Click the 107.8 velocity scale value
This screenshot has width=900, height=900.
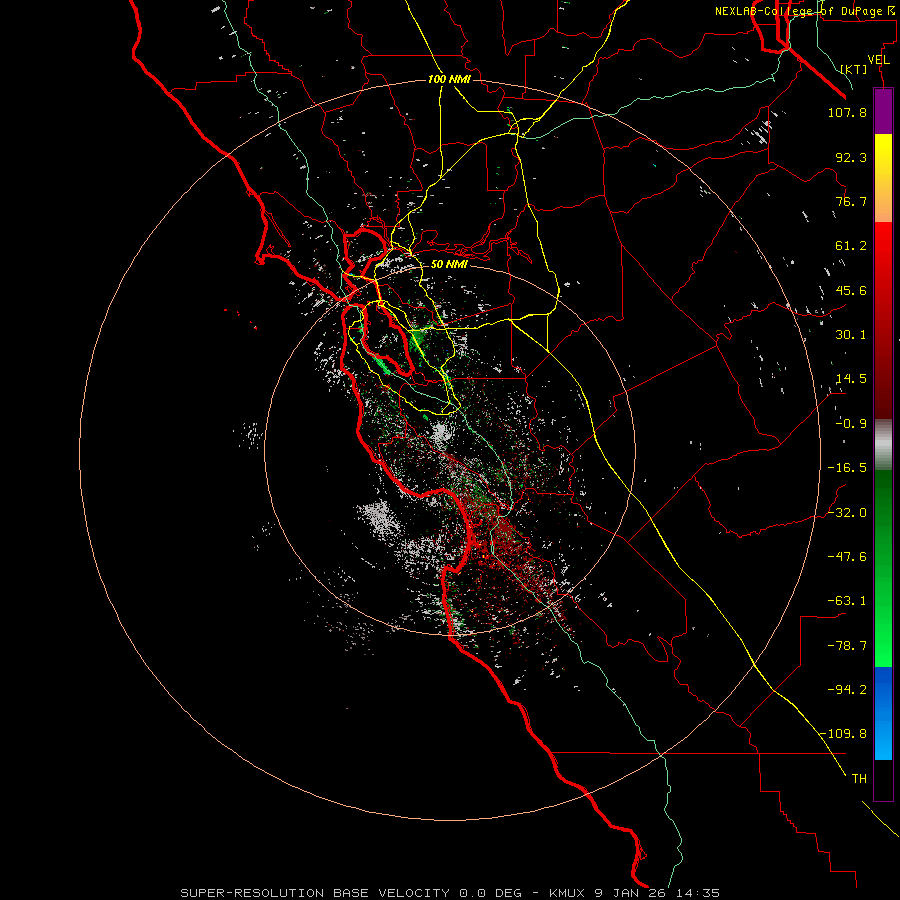847,112
